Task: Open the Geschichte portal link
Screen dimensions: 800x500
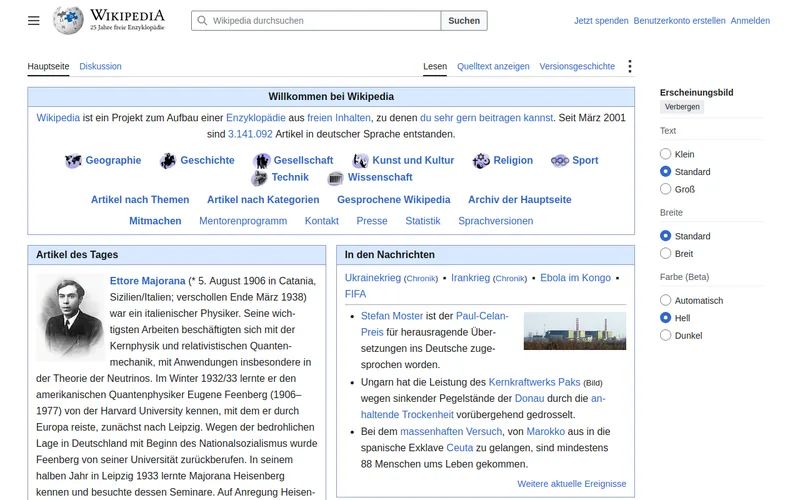Action: click(x=207, y=160)
